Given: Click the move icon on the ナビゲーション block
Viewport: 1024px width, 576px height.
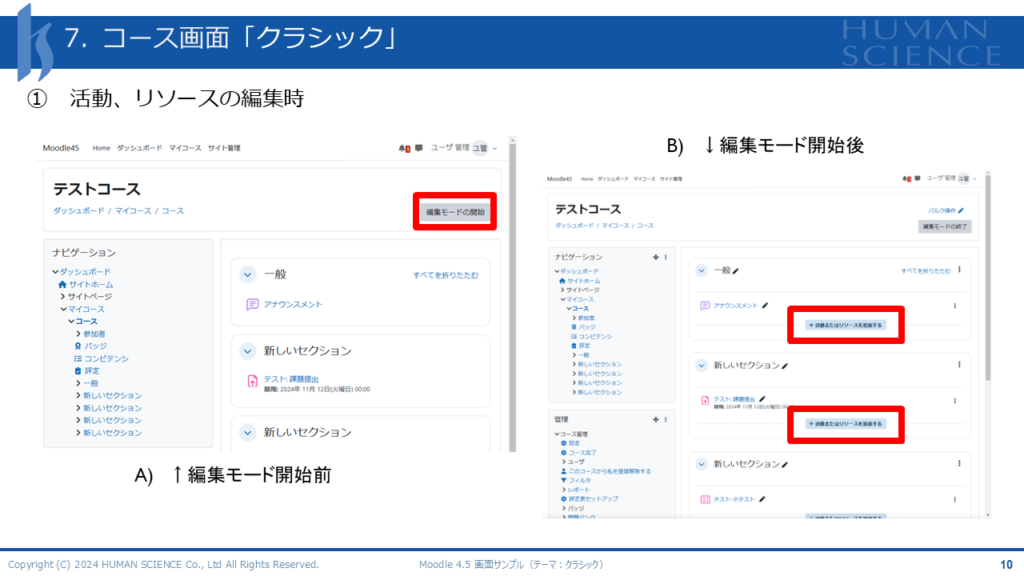Looking at the screenshot, I should (x=656, y=257).
